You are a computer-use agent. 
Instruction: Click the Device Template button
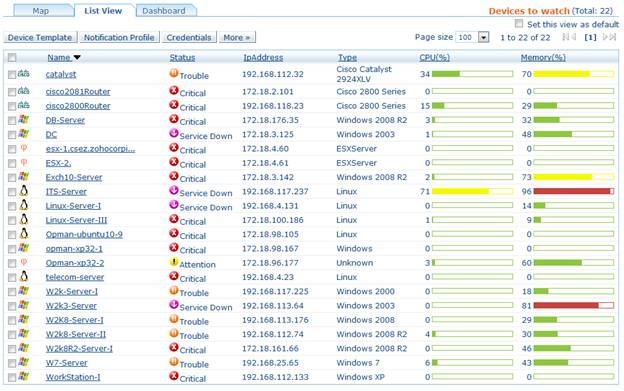[40, 37]
